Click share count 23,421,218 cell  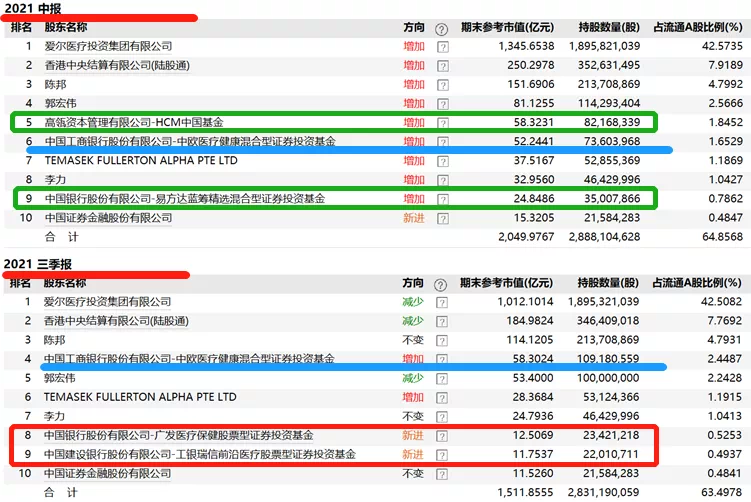tap(611, 435)
